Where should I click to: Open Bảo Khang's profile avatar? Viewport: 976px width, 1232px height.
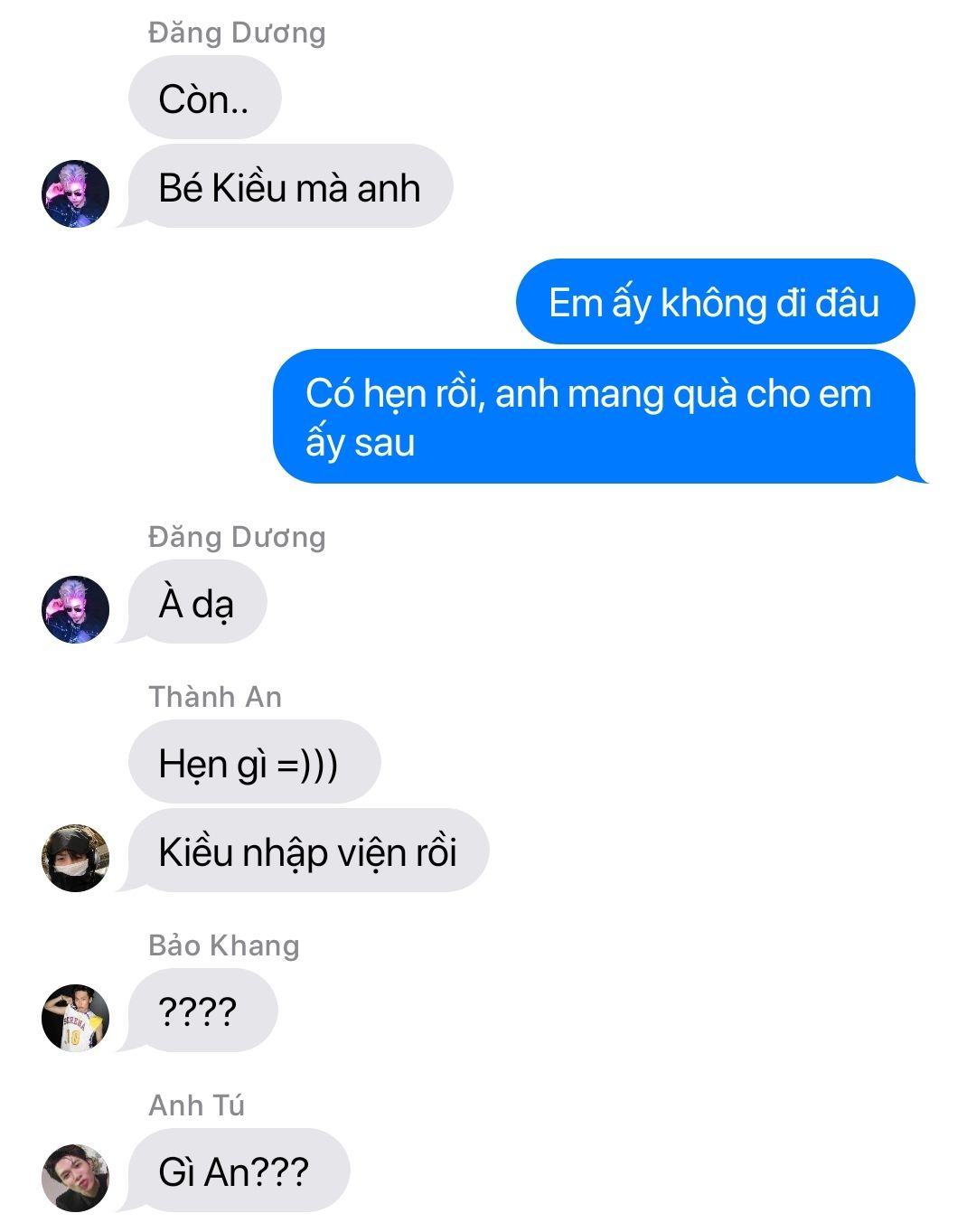(x=75, y=1018)
